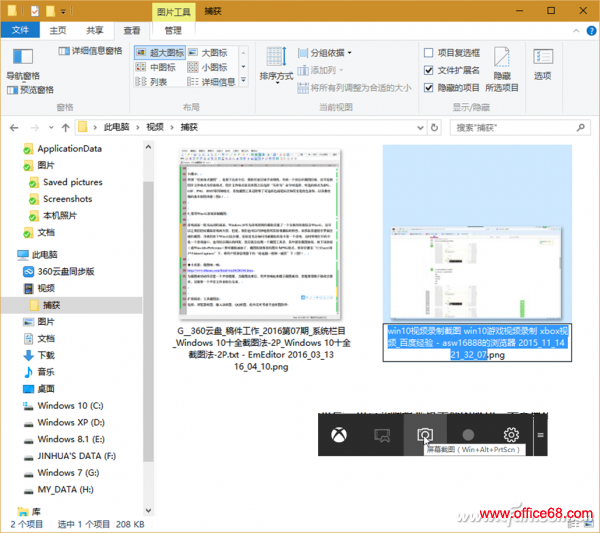Open the Screenshots folder in the sidebar
Screen dimensions: 600x533
68,199
